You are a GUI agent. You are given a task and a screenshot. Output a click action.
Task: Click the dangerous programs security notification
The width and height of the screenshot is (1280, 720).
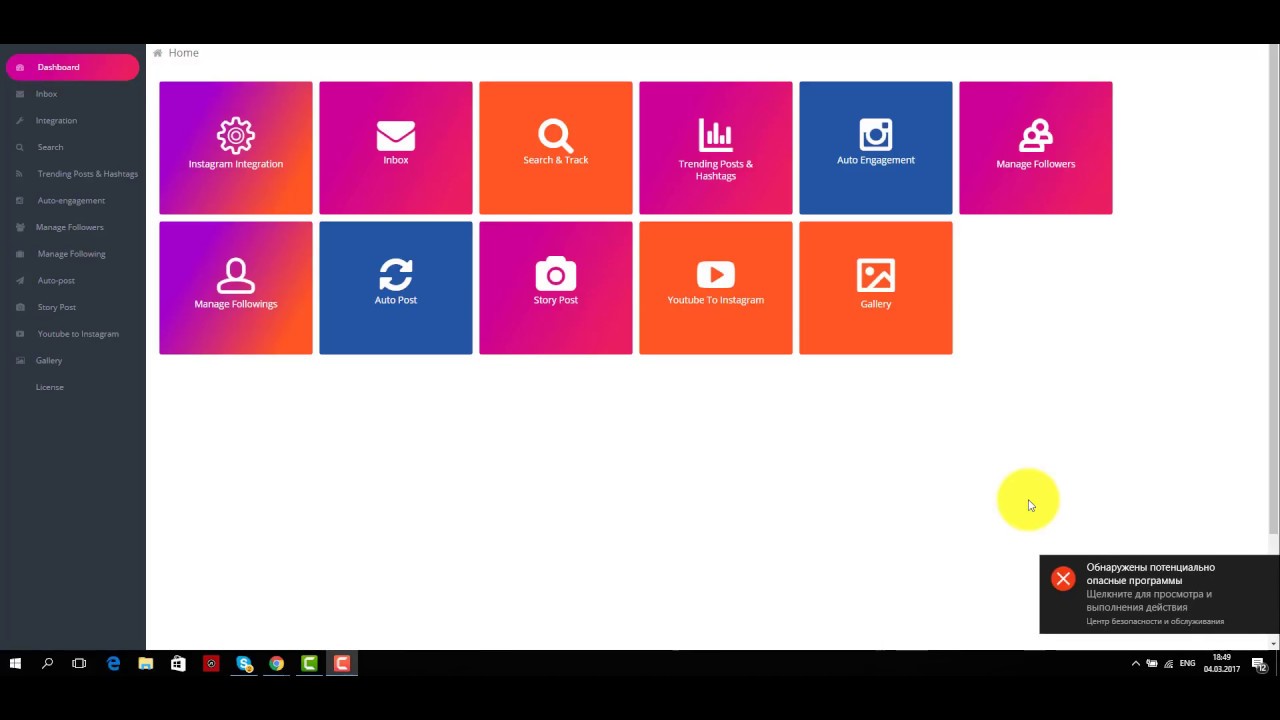1159,594
